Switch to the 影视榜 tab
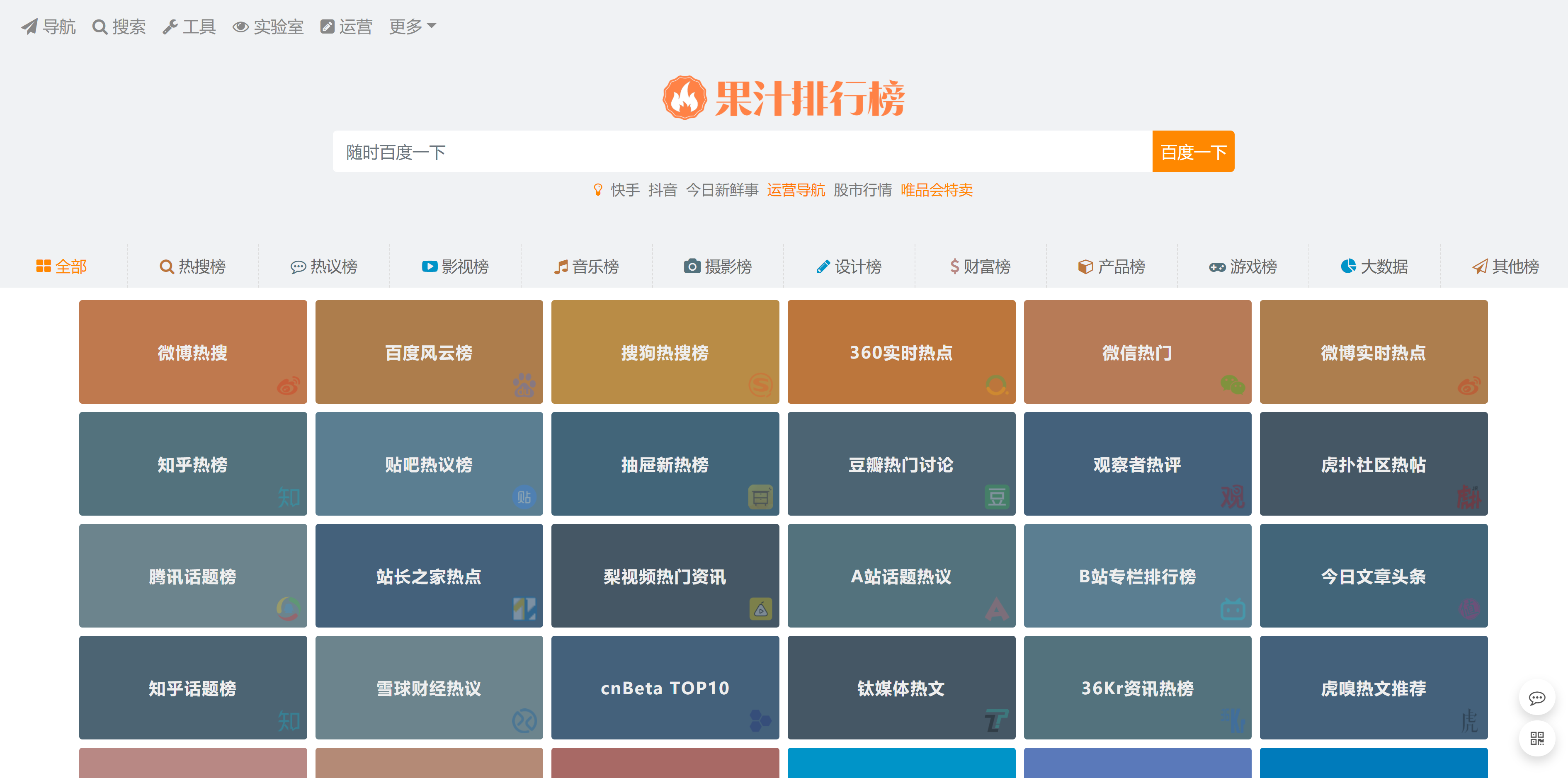Screen dimensions: 1568x778 tap(455, 267)
